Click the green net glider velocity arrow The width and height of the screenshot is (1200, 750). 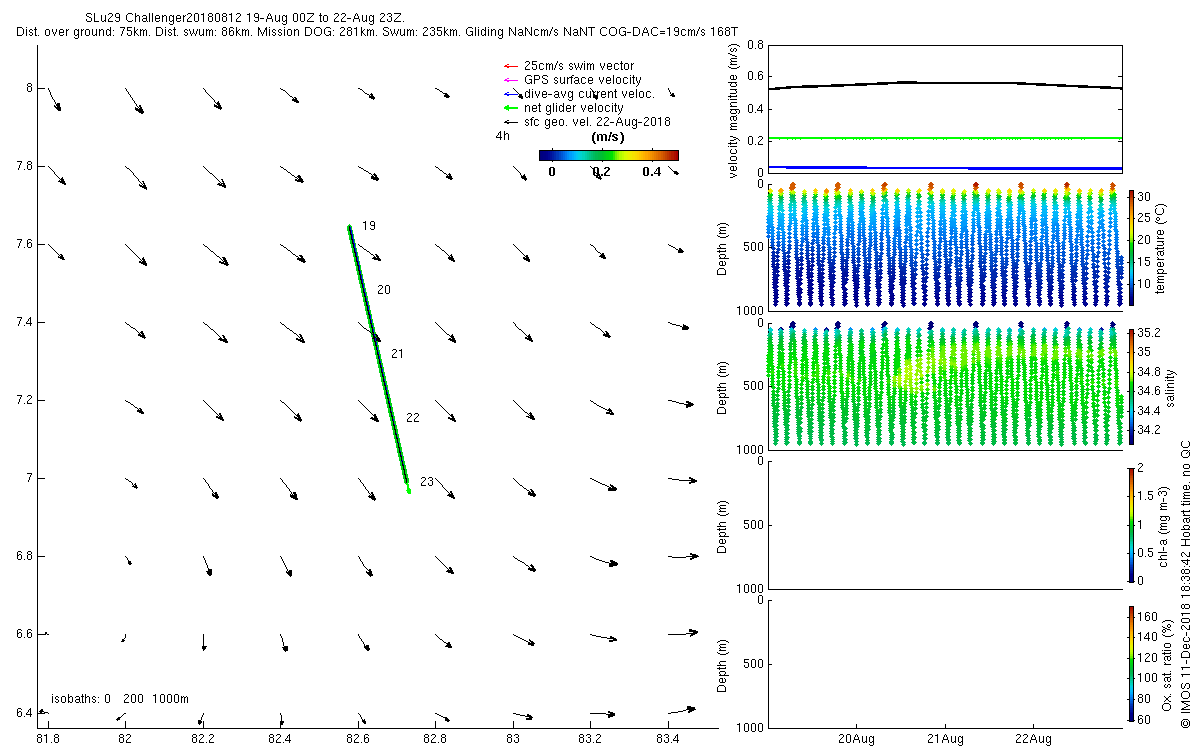[509, 108]
